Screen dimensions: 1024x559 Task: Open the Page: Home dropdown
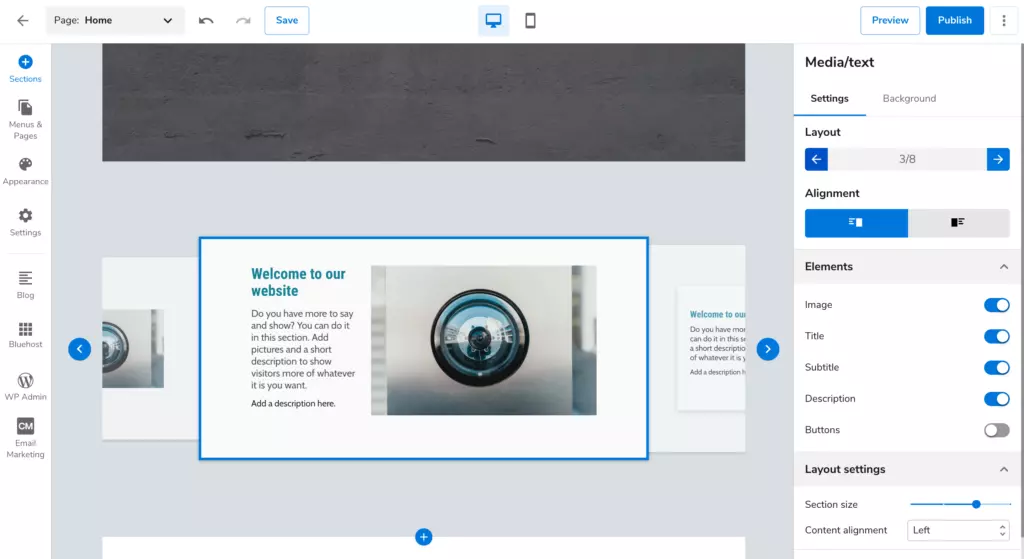tap(115, 20)
